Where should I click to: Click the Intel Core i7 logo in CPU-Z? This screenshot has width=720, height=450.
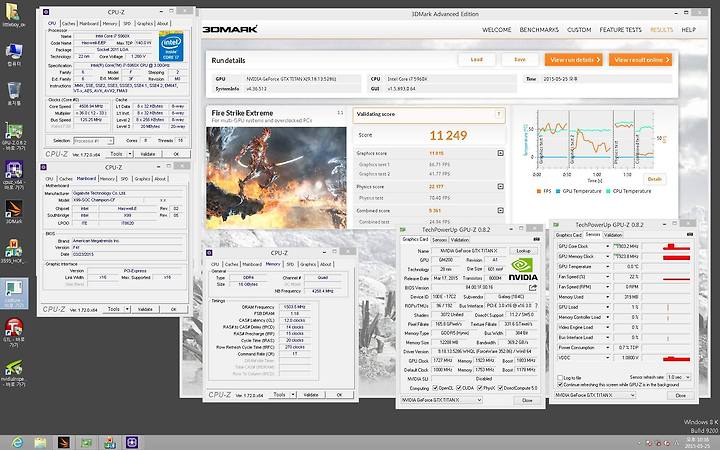click(x=171, y=46)
